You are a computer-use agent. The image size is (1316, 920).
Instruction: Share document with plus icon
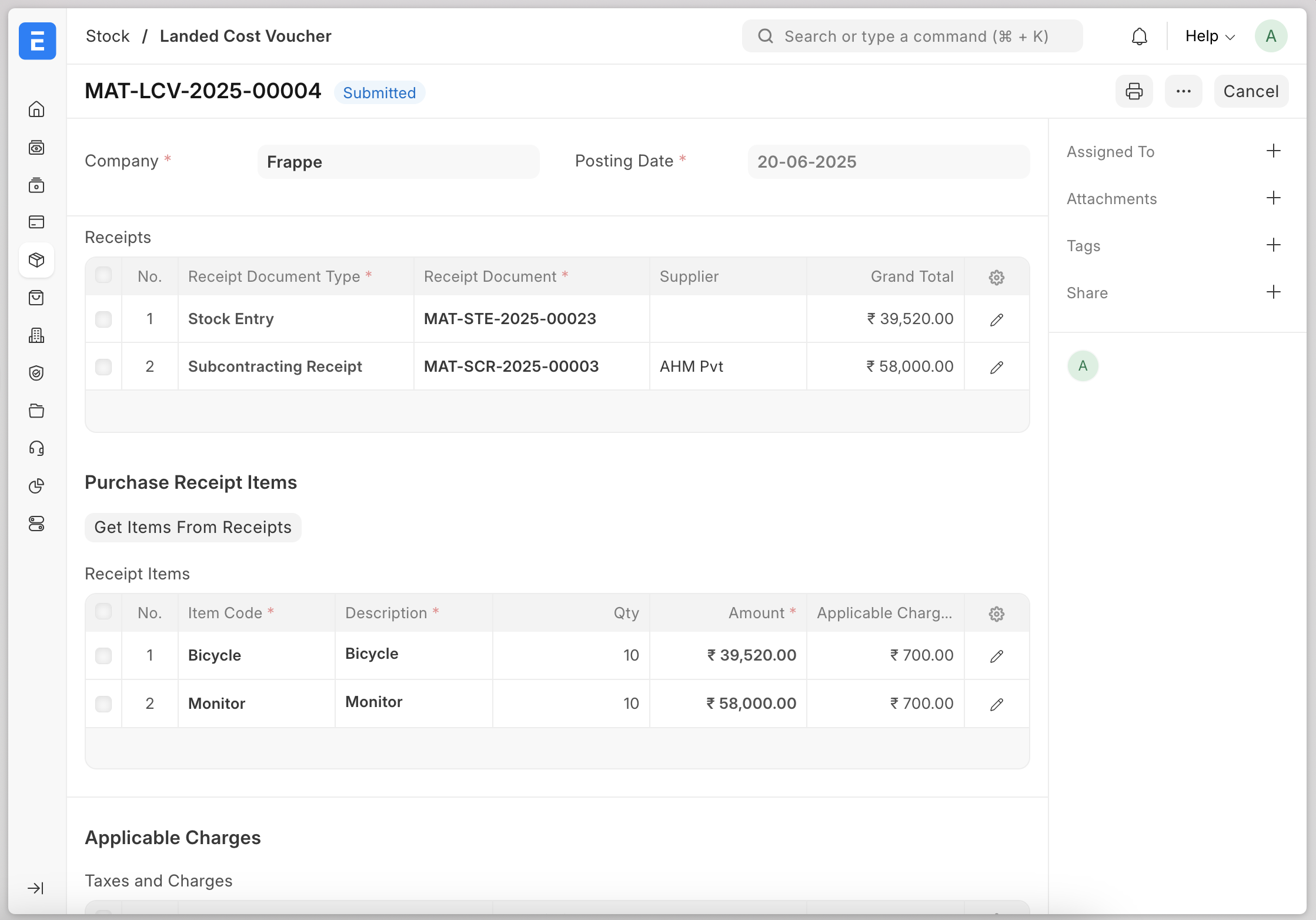[x=1274, y=292]
